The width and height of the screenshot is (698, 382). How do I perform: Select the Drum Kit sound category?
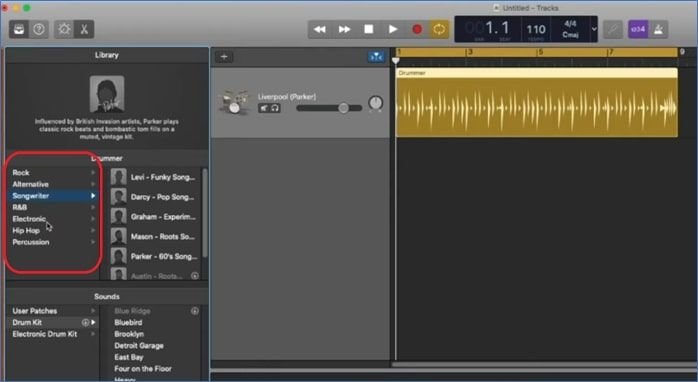(x=53, y=322)
